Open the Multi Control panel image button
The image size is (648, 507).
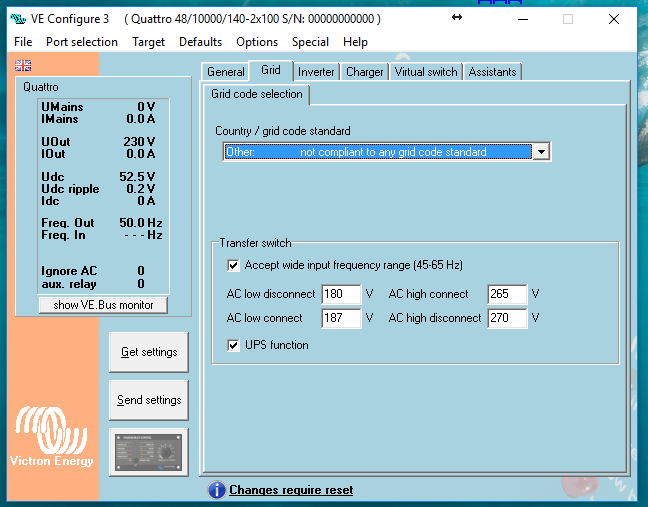(149, 452)
